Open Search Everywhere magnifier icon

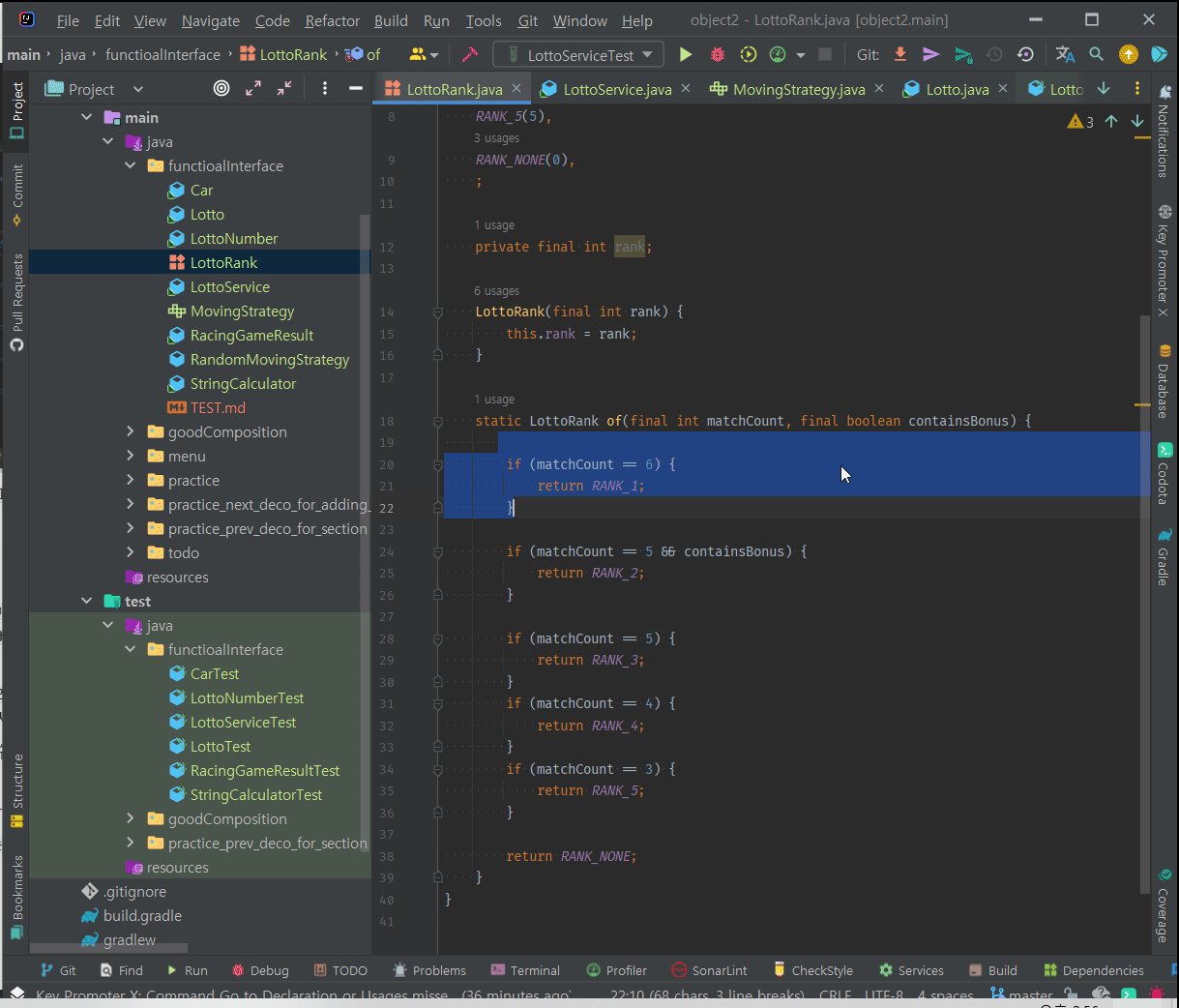(x=1096, y=55)
